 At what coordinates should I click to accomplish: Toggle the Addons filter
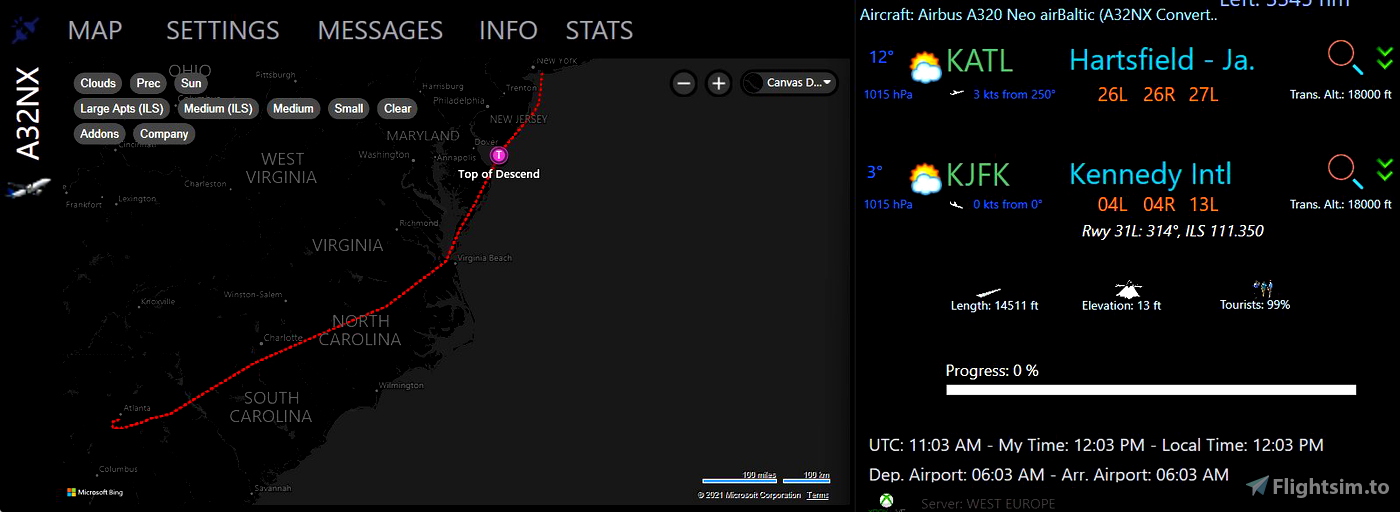pyautogui.click(x=100, y=133)
